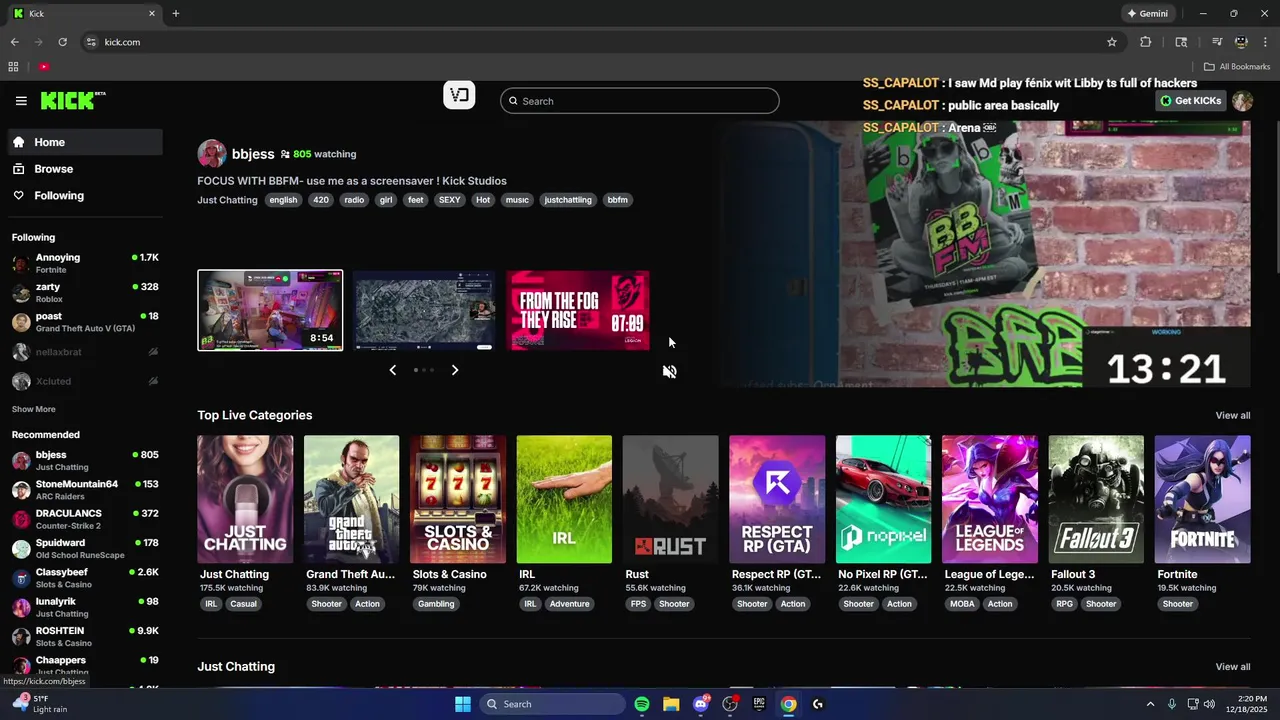This screenshot has width=1280, height=720.
Task: Open user profile avatar menu
Action: click(x=1243, y=101)
